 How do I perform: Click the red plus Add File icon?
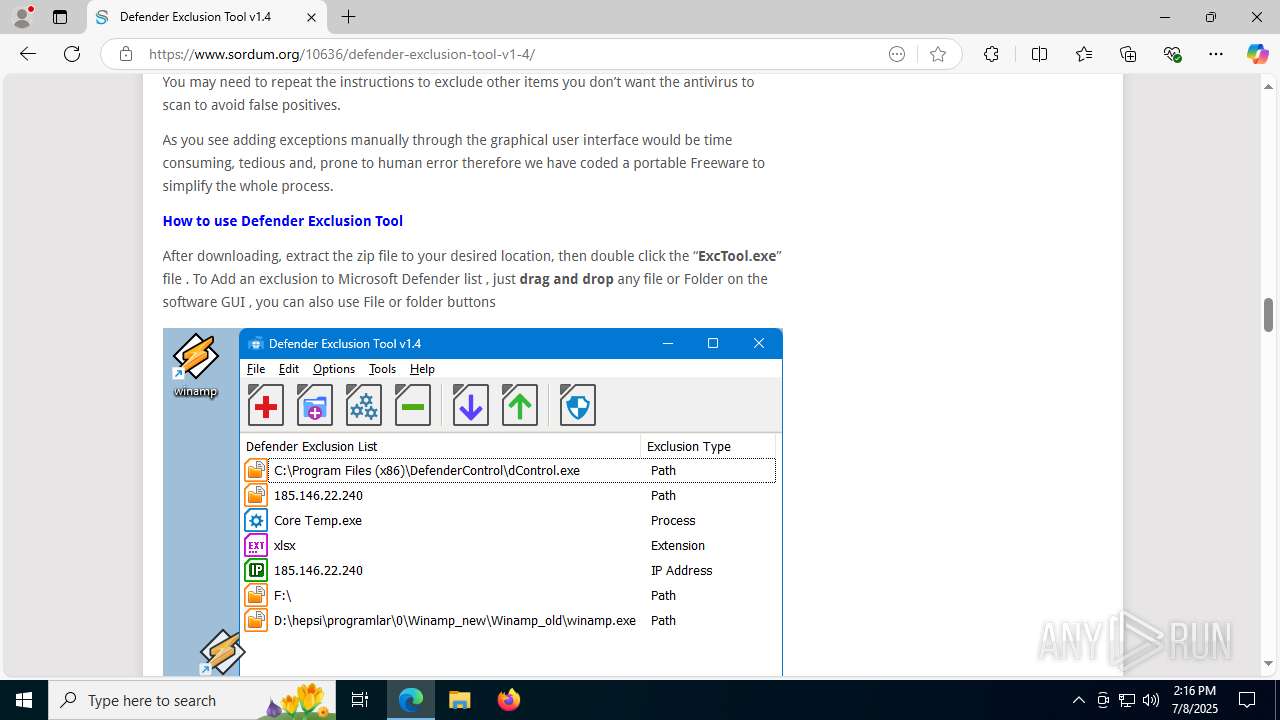266,406
